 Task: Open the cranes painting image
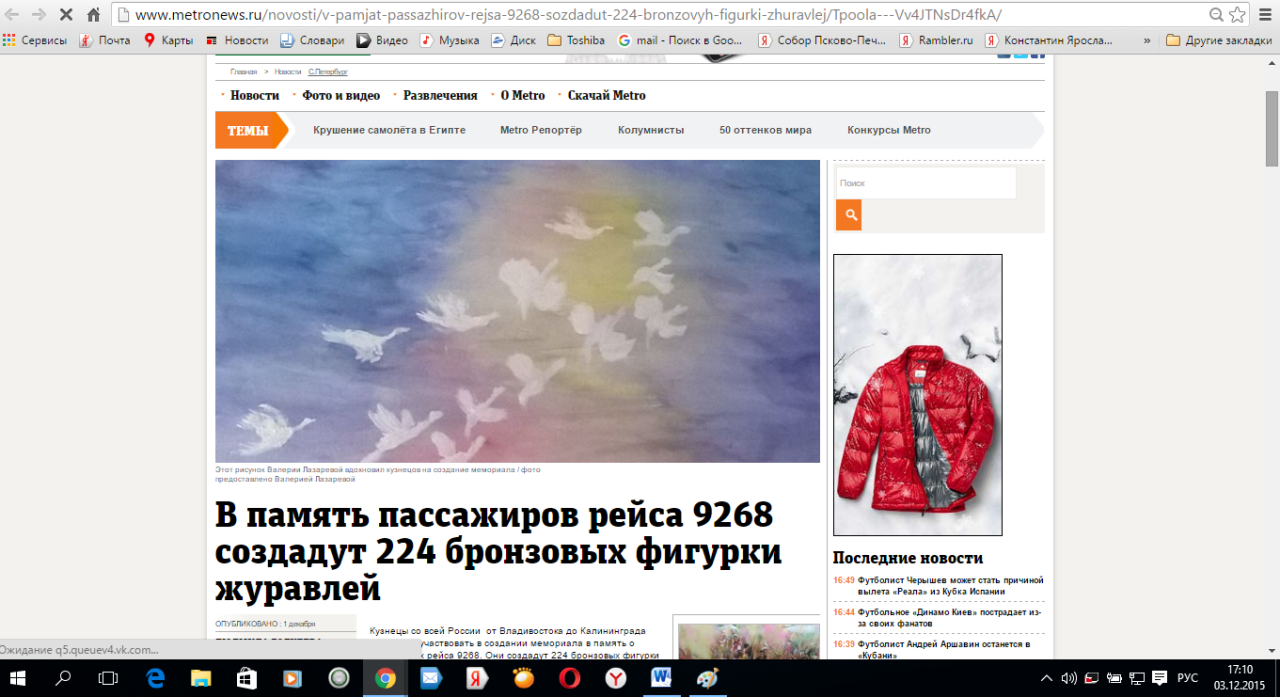coord(517,311)
